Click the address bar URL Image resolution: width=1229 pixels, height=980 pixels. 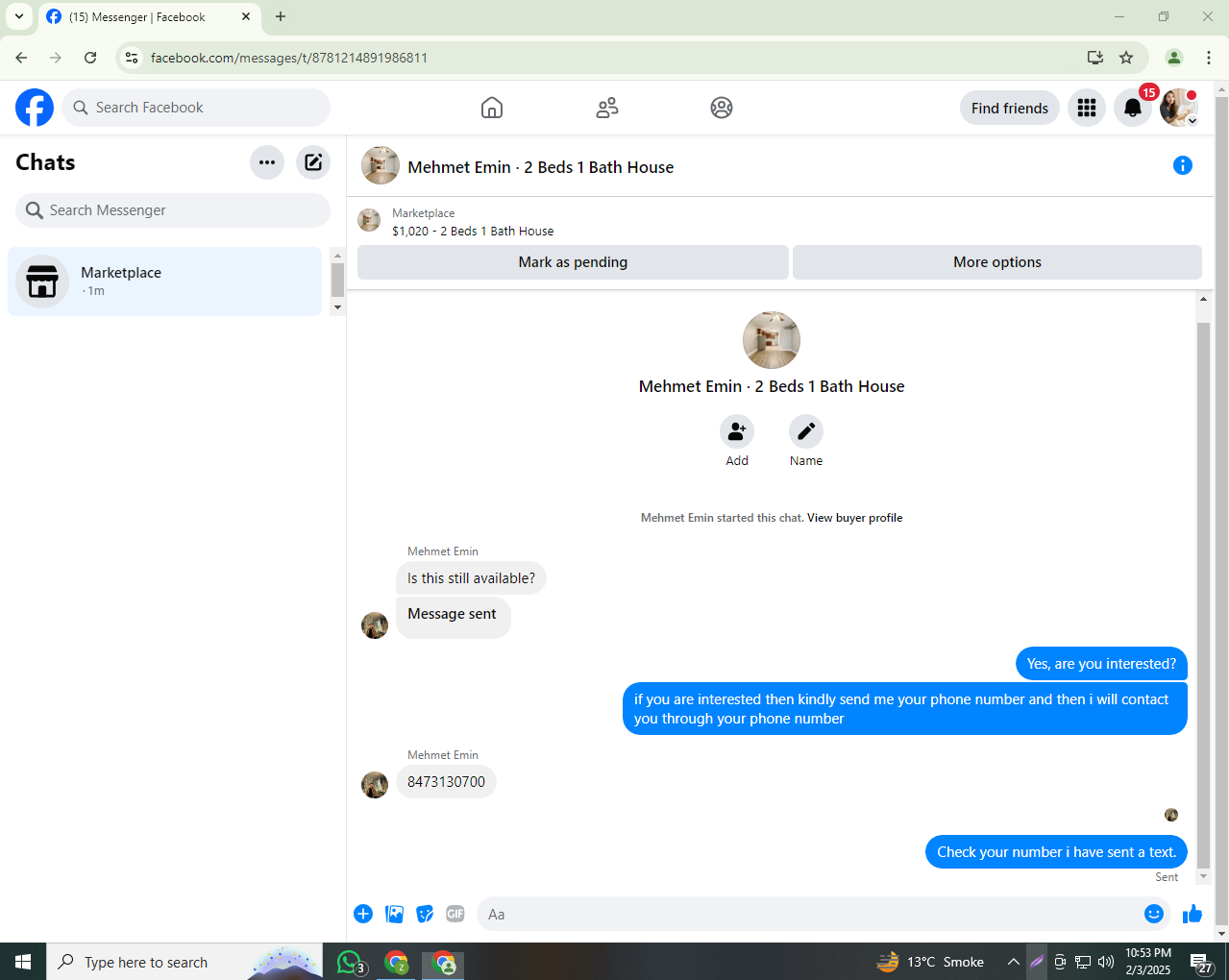tap(289, 58)
